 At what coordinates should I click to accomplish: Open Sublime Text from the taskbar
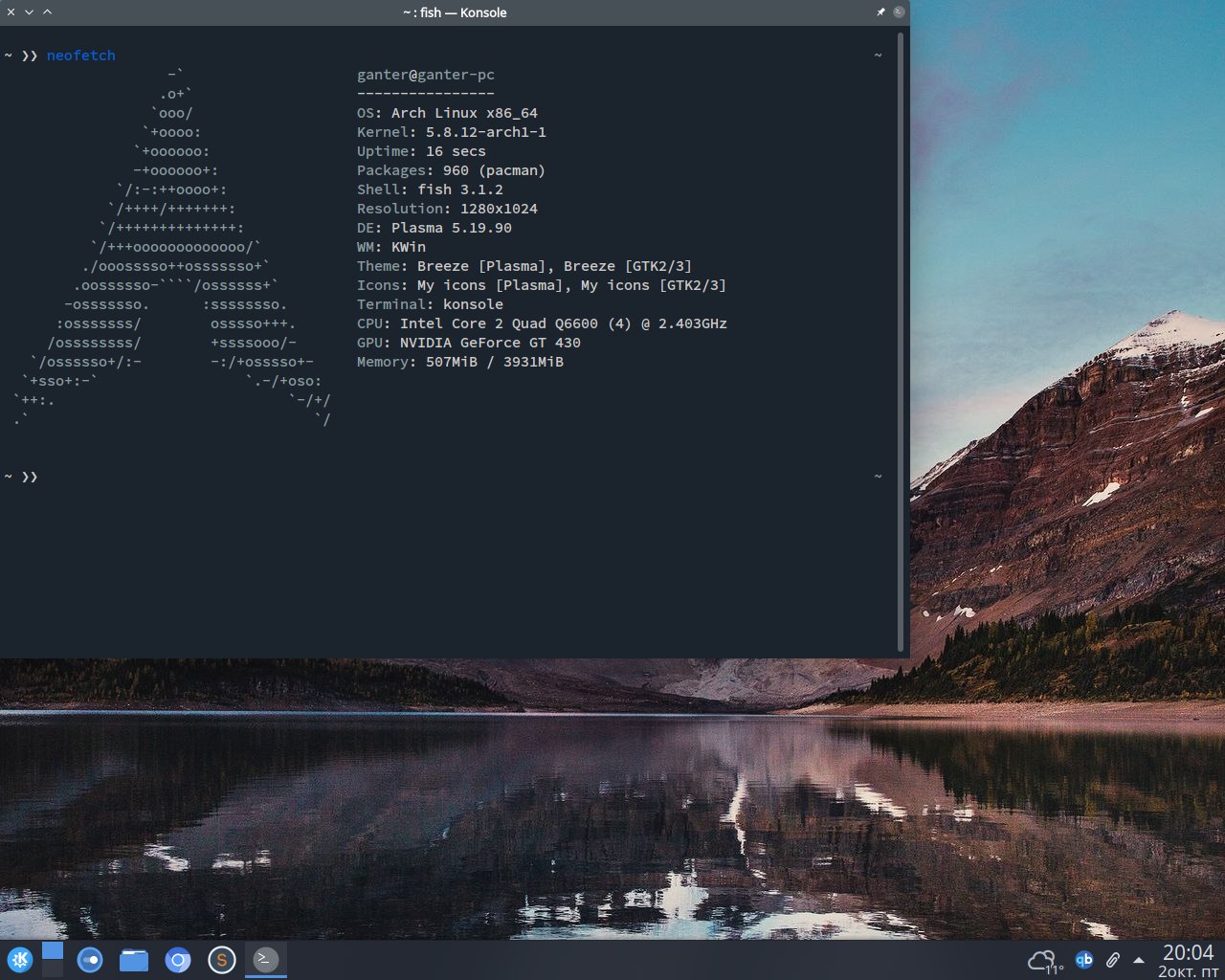click(222, 959)
